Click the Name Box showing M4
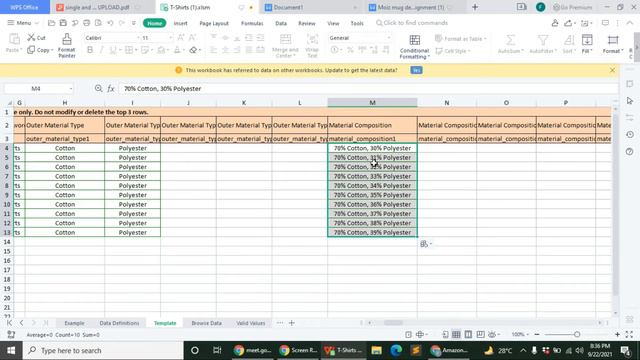640x360 pixels. [x=39, y=89]
